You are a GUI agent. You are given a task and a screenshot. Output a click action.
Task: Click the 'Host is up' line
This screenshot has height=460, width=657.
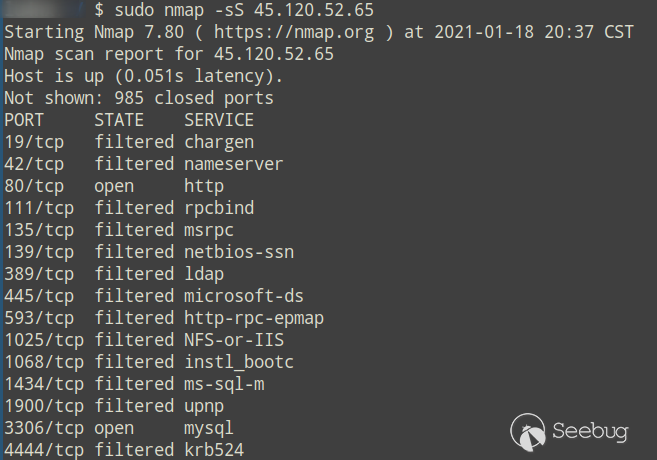point(144,76)
